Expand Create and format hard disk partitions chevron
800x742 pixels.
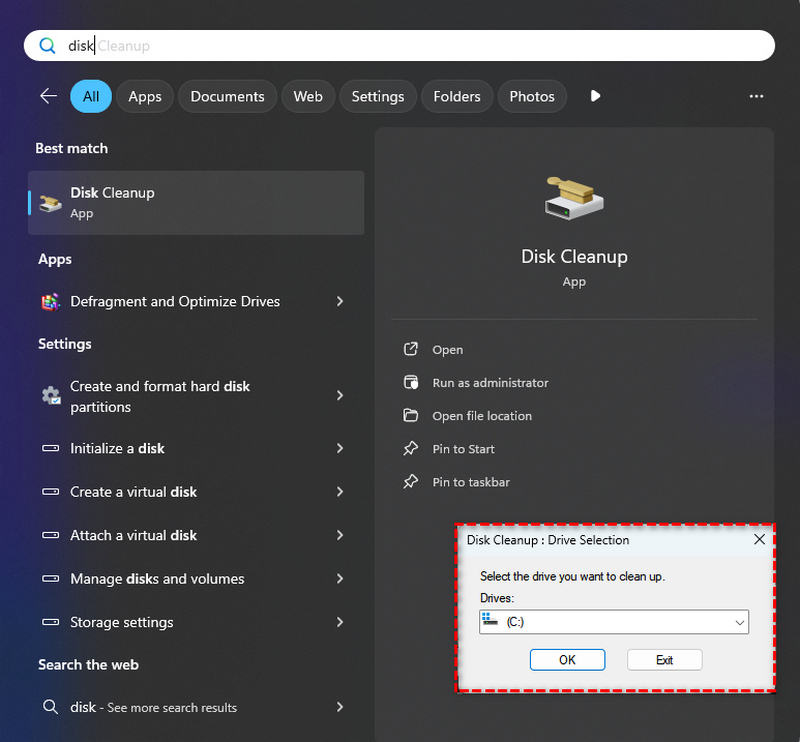pos(340,395)
